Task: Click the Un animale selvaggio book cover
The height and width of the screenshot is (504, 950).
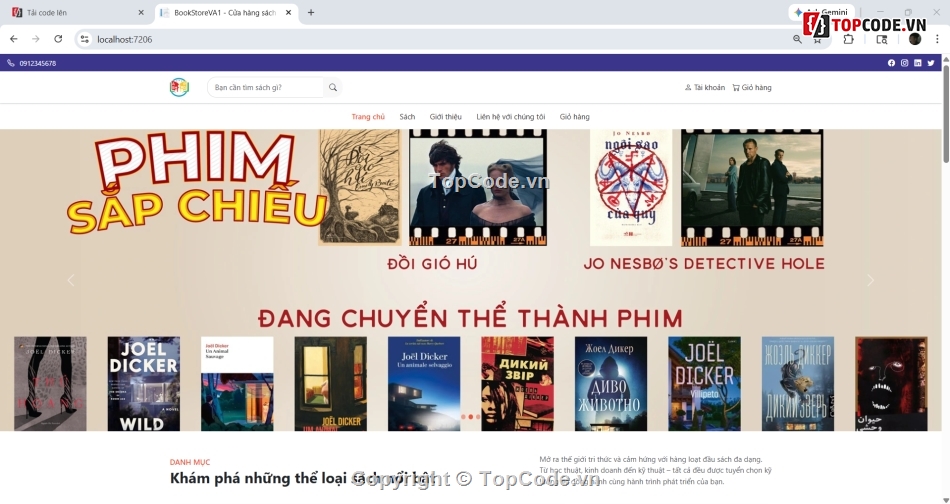Action: click(424, 383)
